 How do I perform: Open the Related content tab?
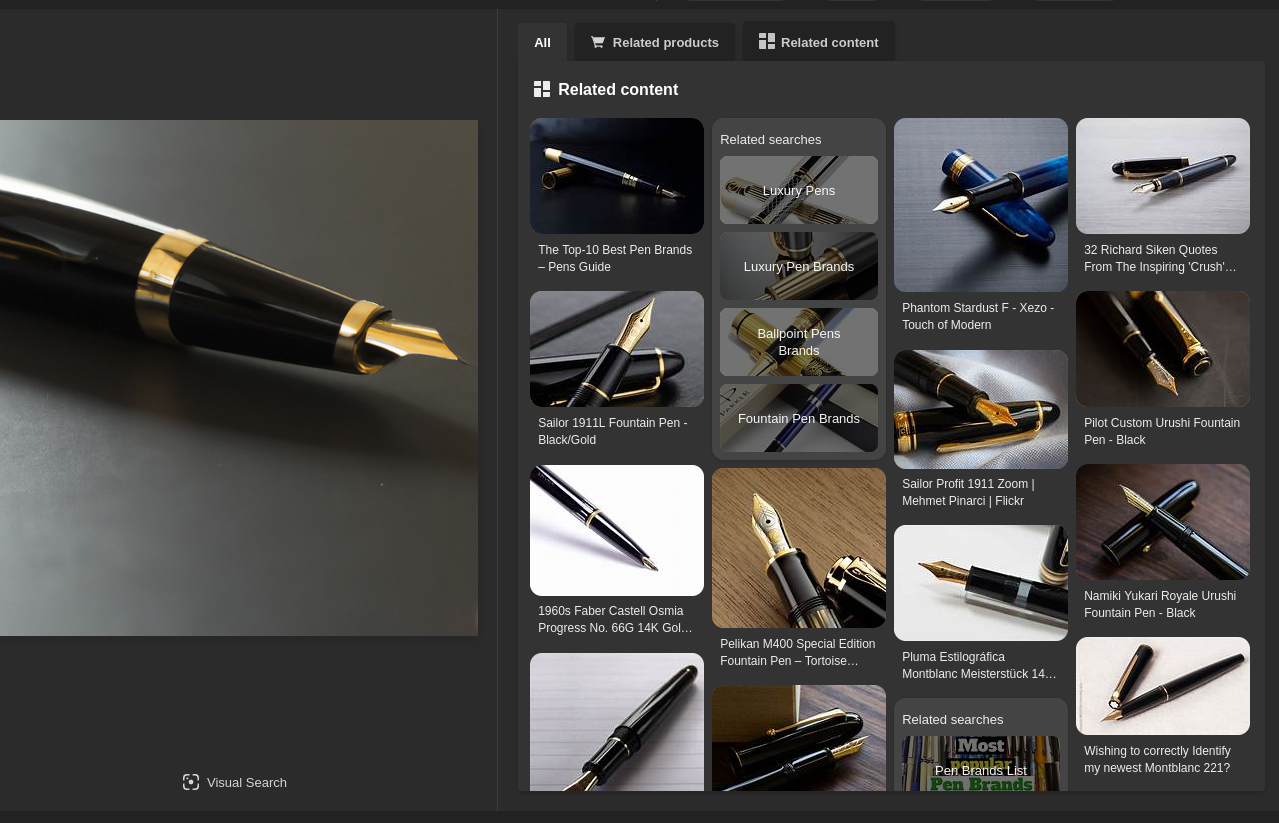pyautogui.click(x=819, y=42)
